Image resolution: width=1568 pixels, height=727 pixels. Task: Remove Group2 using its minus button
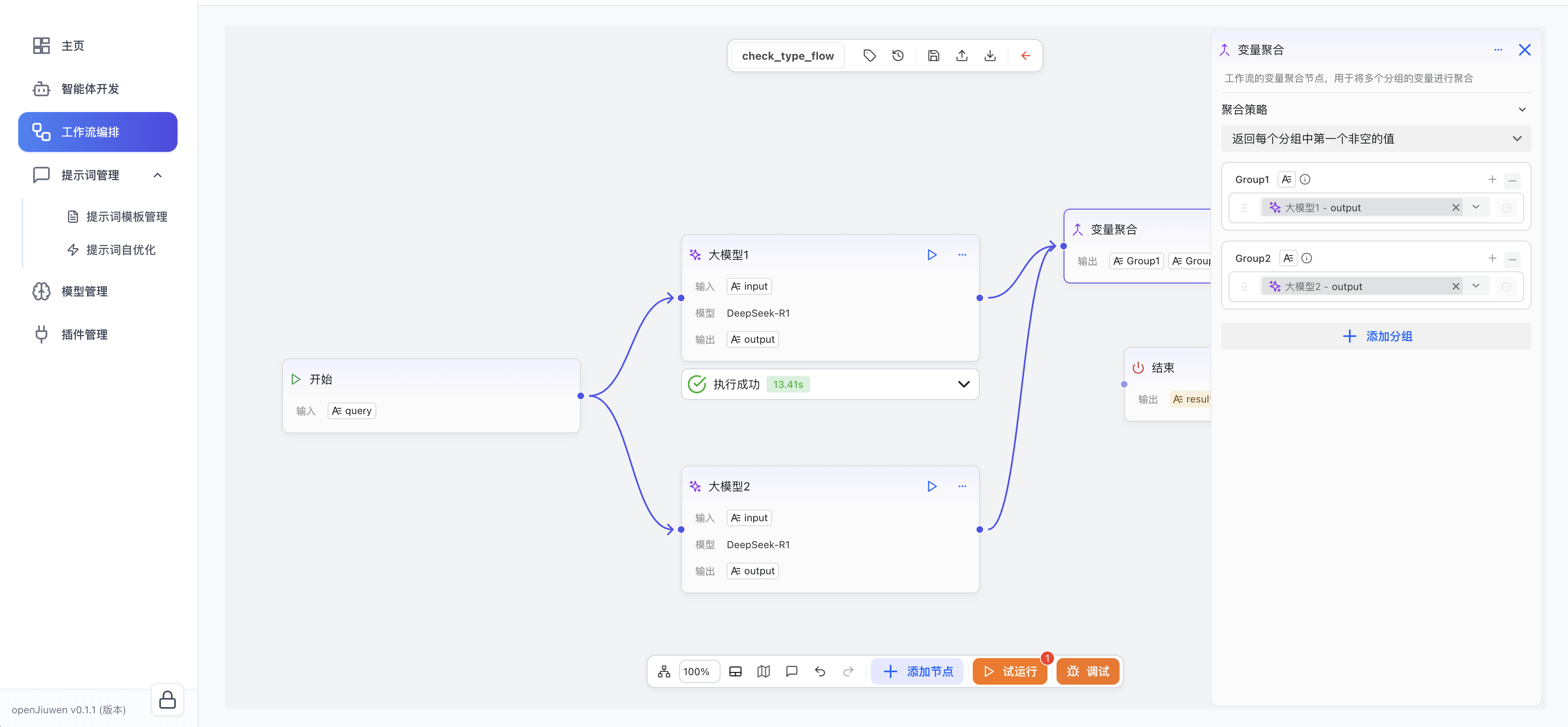[1512, 259]
